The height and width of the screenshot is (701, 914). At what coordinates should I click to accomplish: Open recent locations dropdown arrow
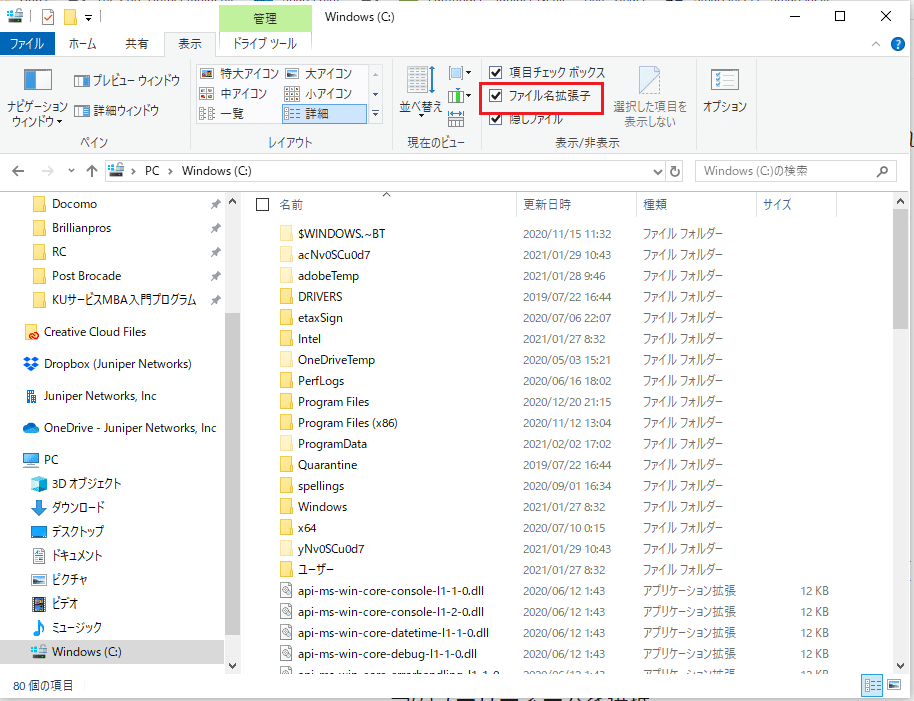point(71,171)
